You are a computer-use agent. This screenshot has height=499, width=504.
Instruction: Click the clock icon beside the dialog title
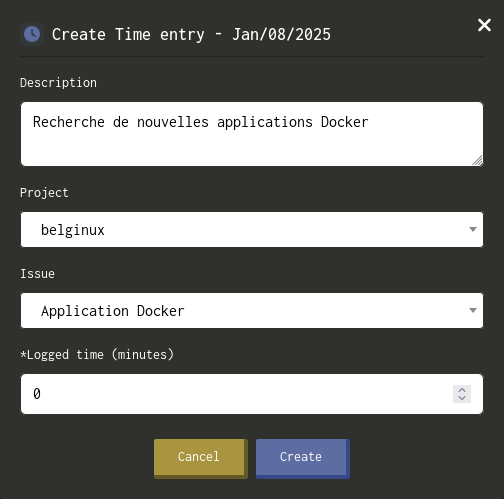(32, 34)
